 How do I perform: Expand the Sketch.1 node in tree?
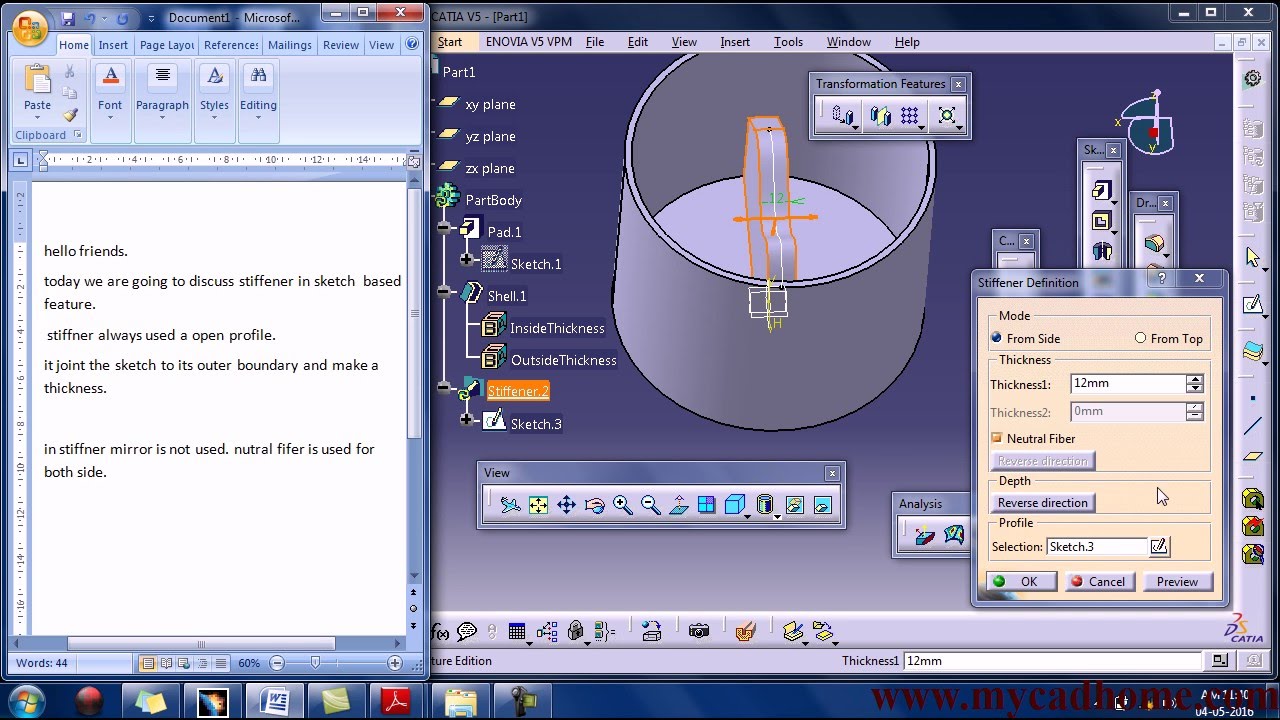tap(466, 260)
